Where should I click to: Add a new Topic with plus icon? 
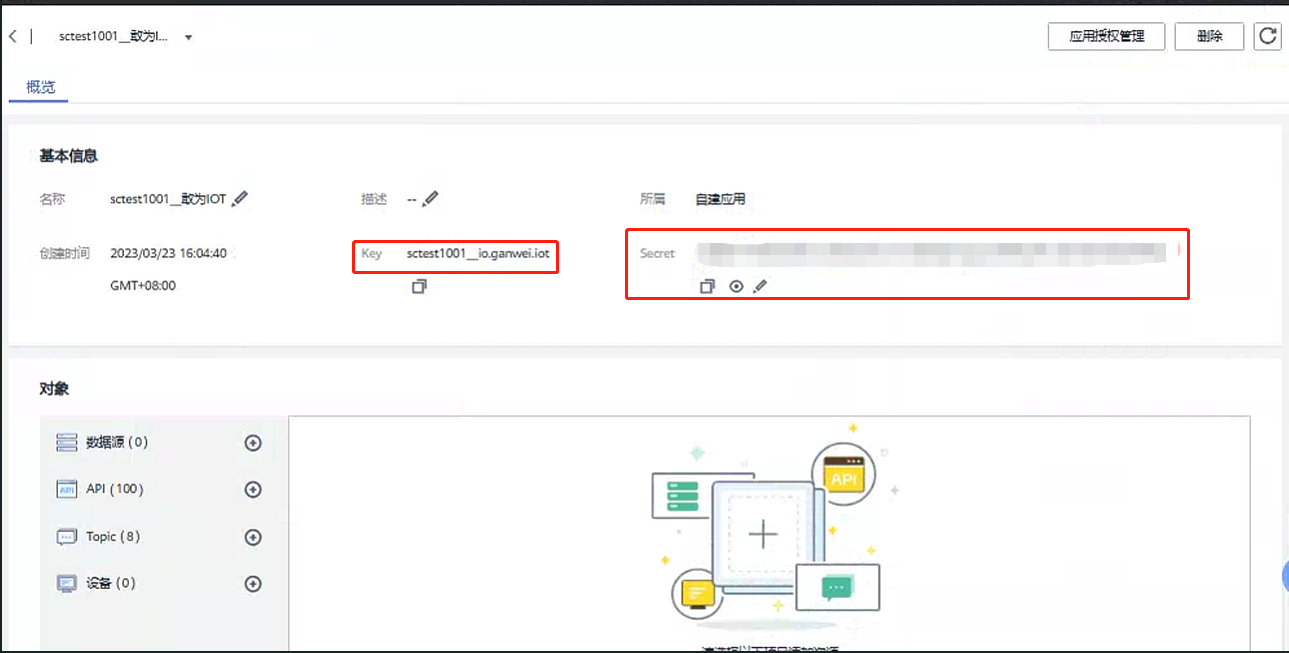(x=253, y=537)
